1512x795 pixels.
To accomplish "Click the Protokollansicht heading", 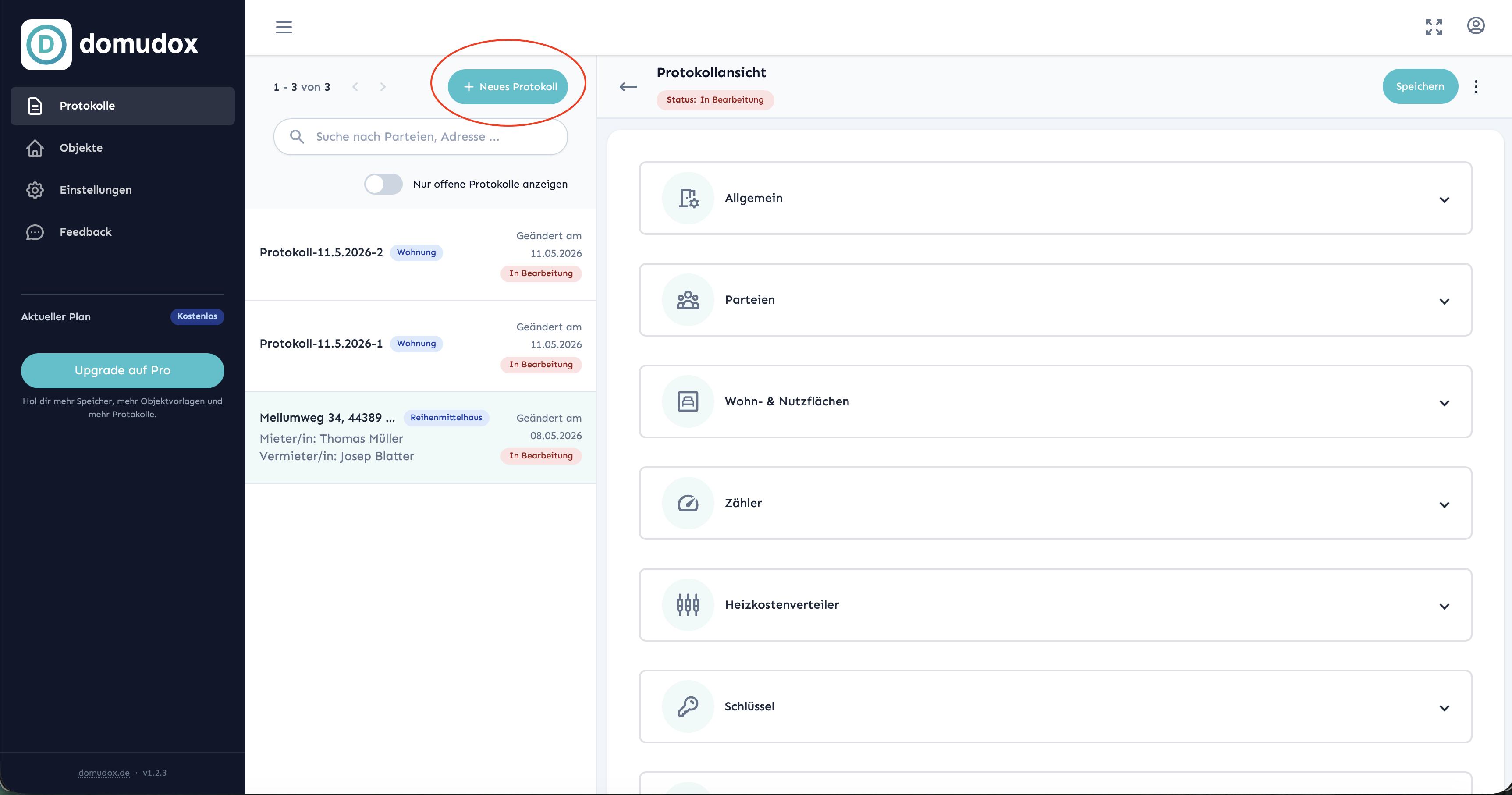I will (x=711, y=72).
